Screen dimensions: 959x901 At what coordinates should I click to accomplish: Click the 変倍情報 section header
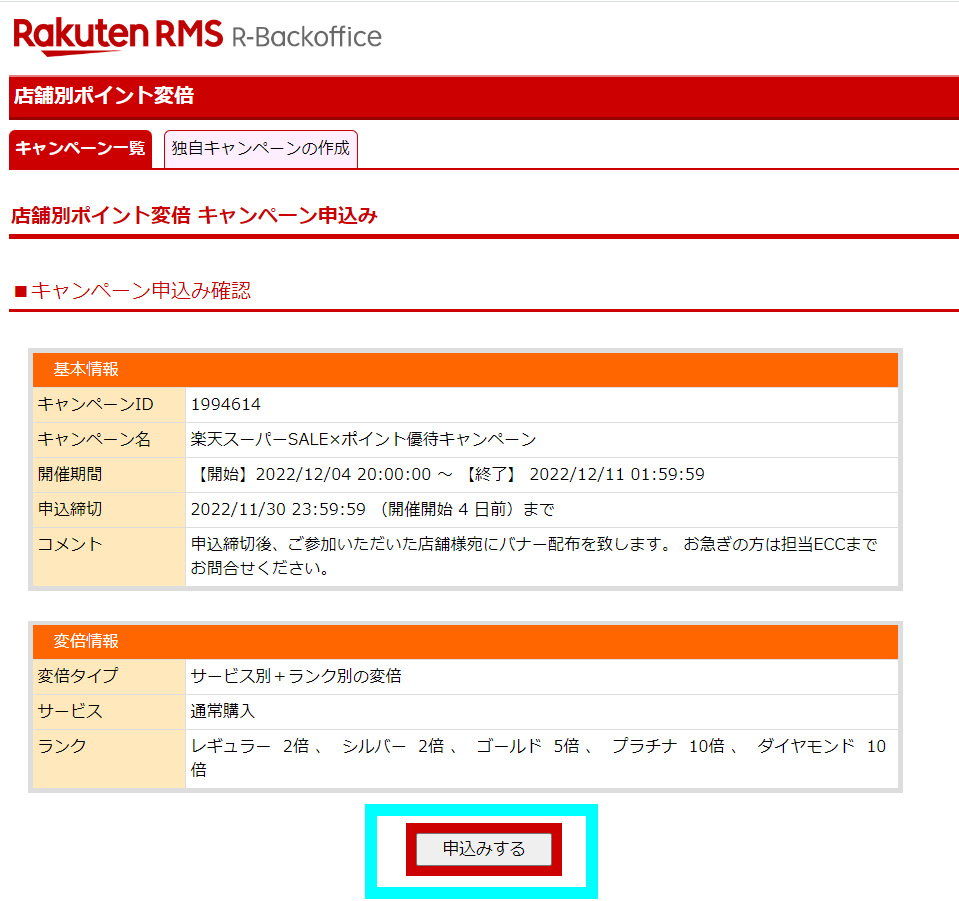[x=465, y=641]
